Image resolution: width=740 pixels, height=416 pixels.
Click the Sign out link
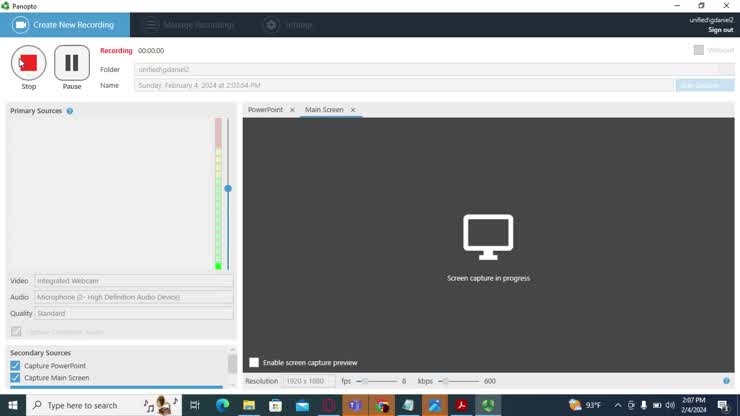(x=720, y=30)
